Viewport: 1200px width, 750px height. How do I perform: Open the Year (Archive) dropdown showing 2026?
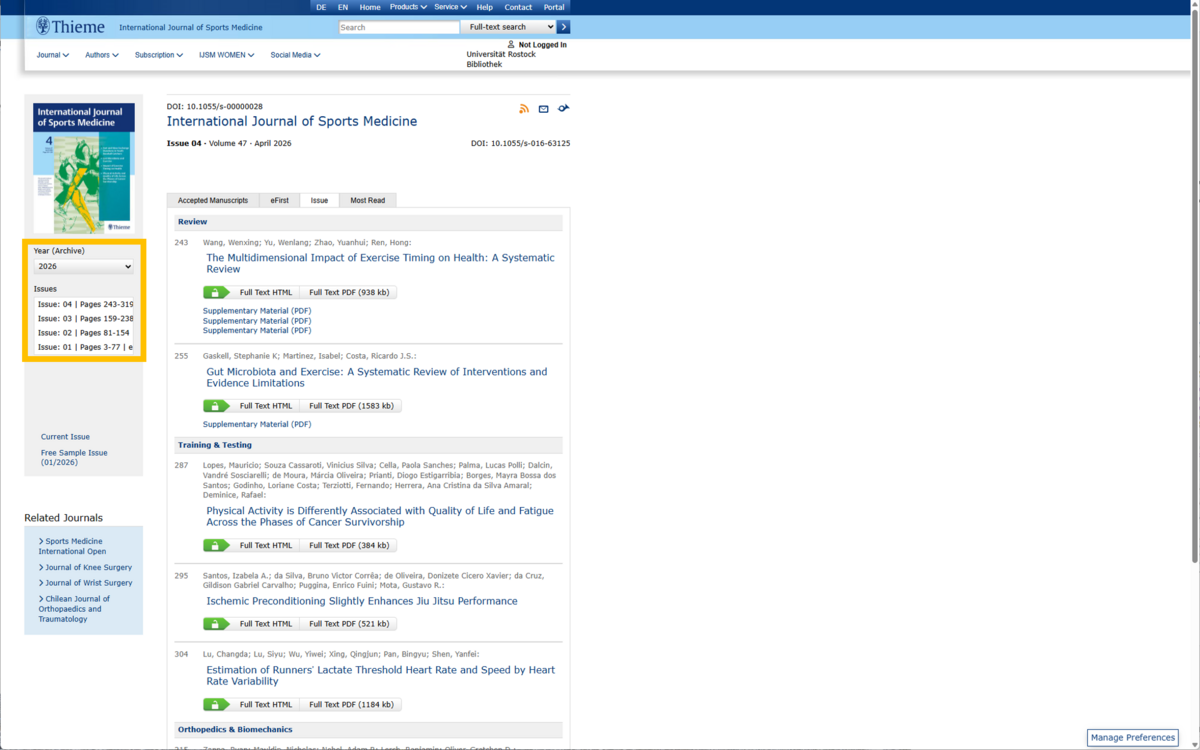[84, 267]
